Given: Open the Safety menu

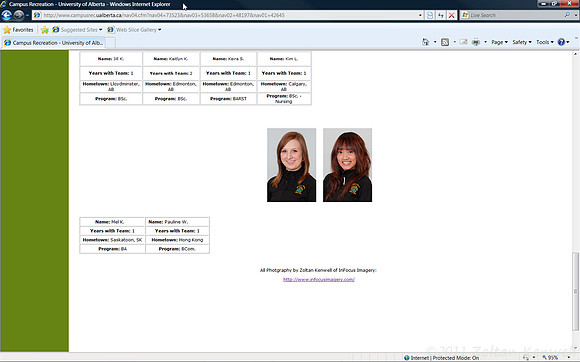Looking at the screenshot, I should point(522,42).
